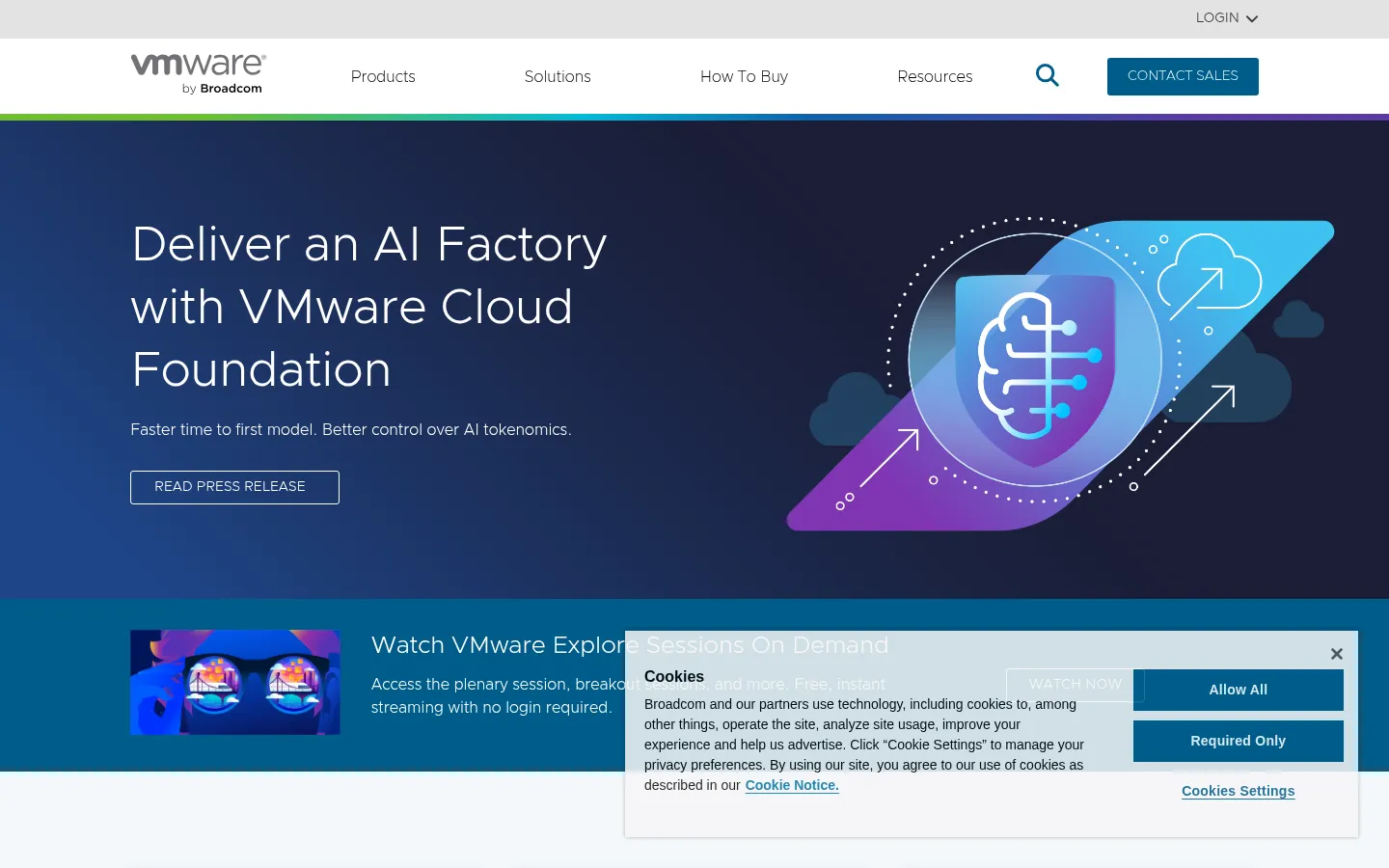This screenshot has height=868, width=1389.
Task: Open the VMware Explore sessions thumbnail
Action: tap(235, 683)
